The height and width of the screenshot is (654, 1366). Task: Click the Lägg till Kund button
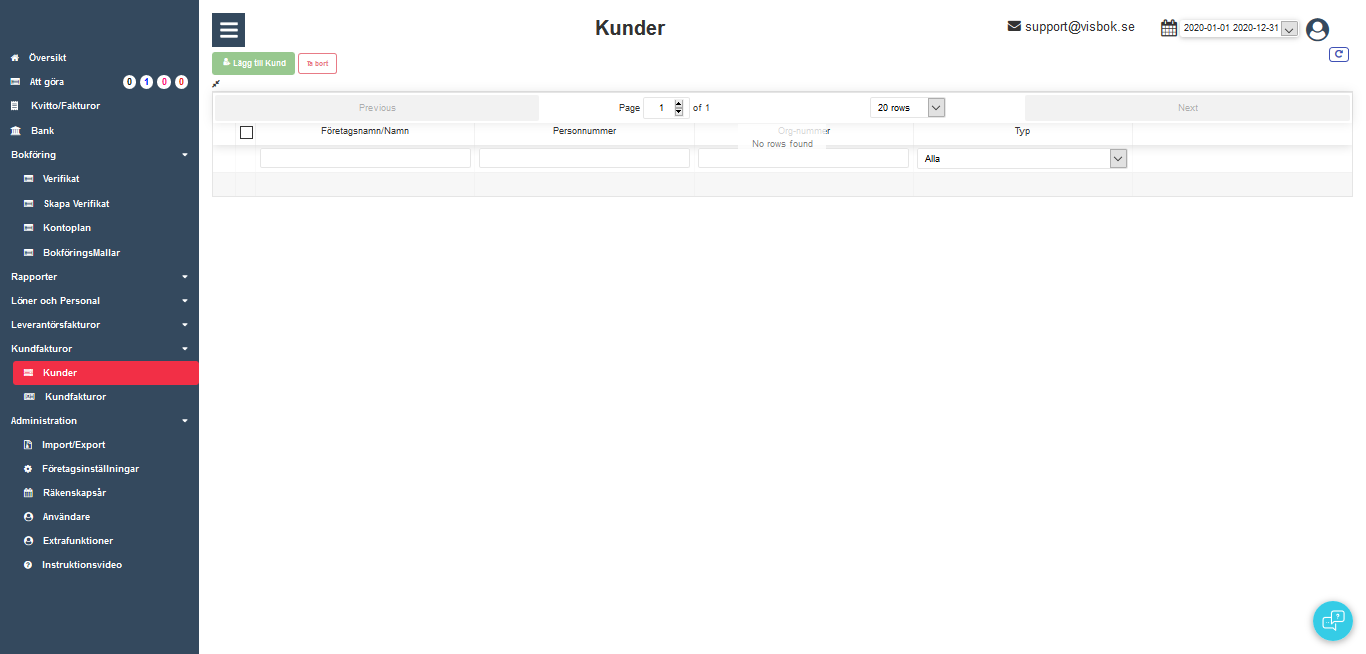253,63
